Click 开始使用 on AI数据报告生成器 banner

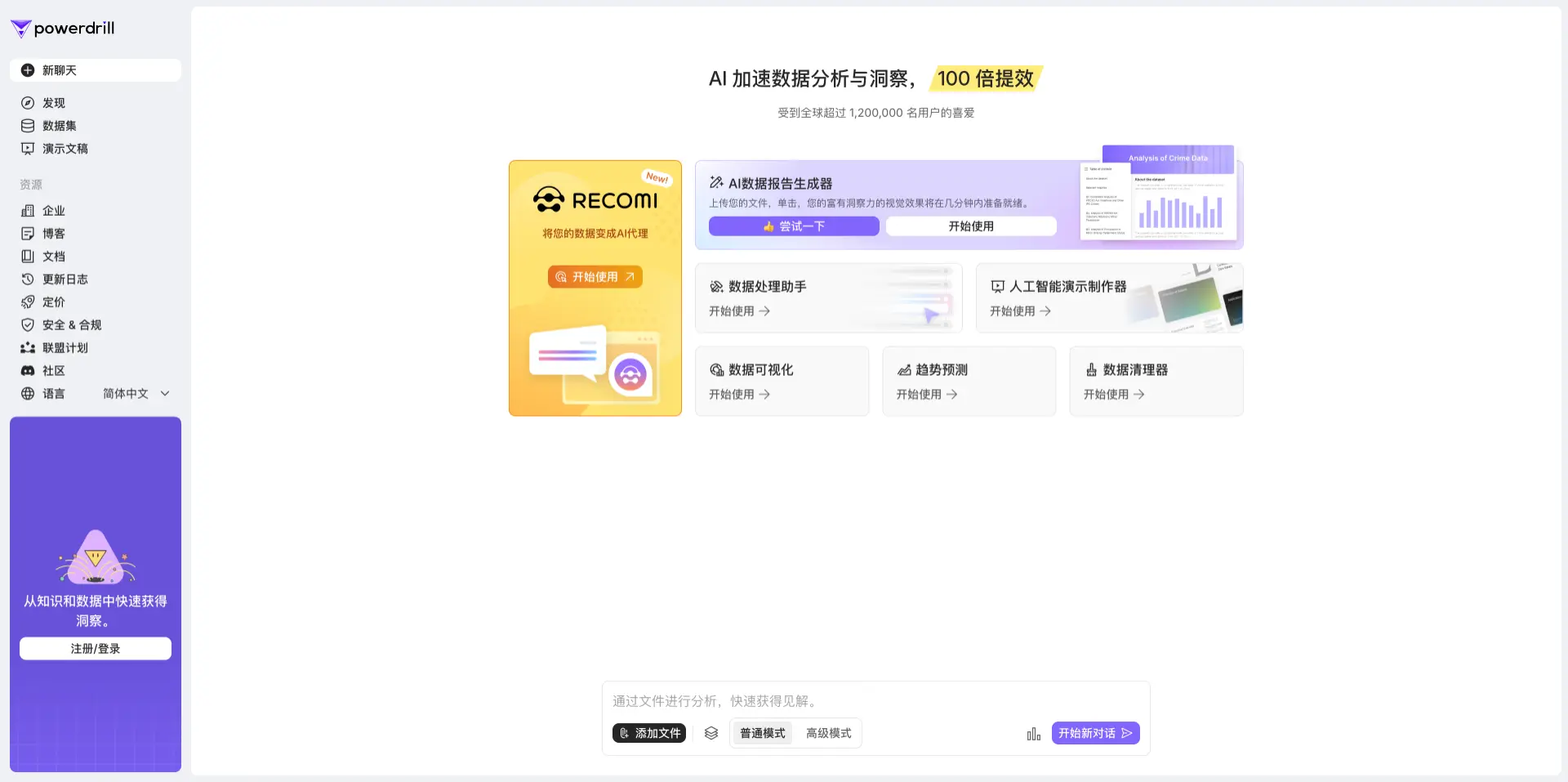click(x=971, y=226)
